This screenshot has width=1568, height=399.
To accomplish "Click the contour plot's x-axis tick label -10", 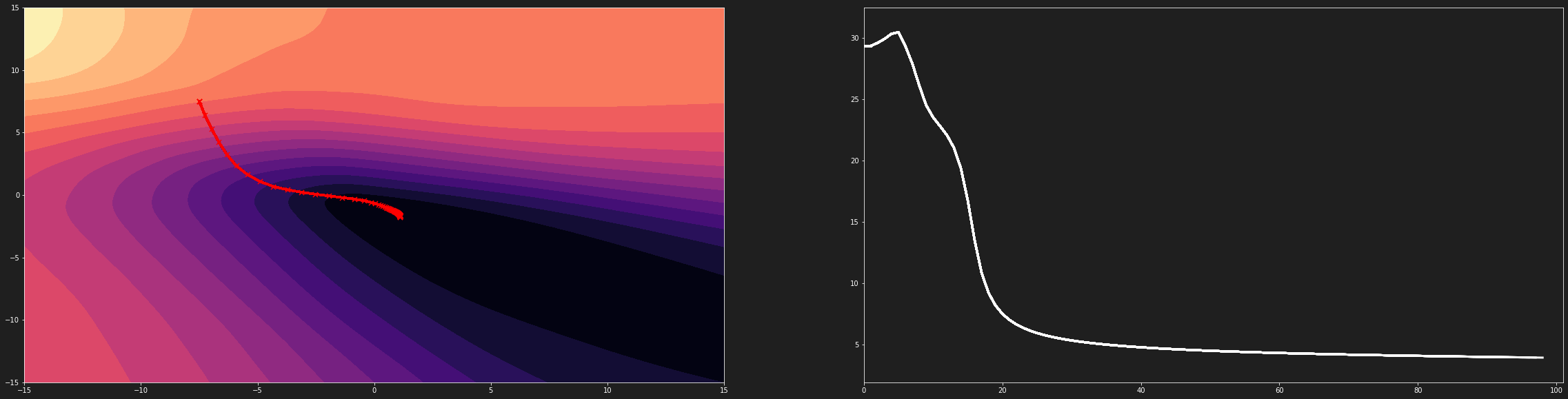I will pyautogui.click(x=141, y=390).
